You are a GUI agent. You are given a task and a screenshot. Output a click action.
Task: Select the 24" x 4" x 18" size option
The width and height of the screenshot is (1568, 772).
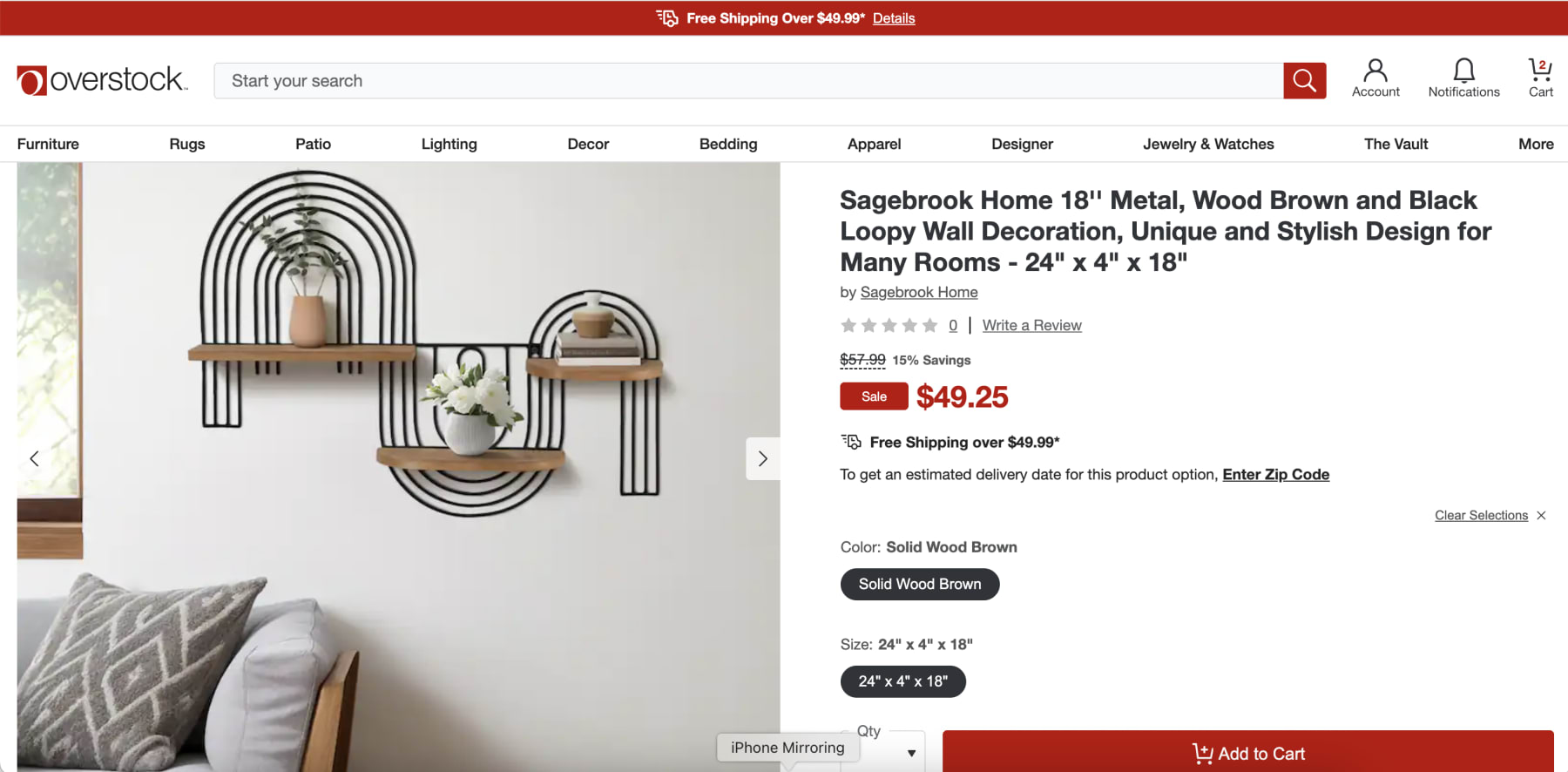point(902,681)
